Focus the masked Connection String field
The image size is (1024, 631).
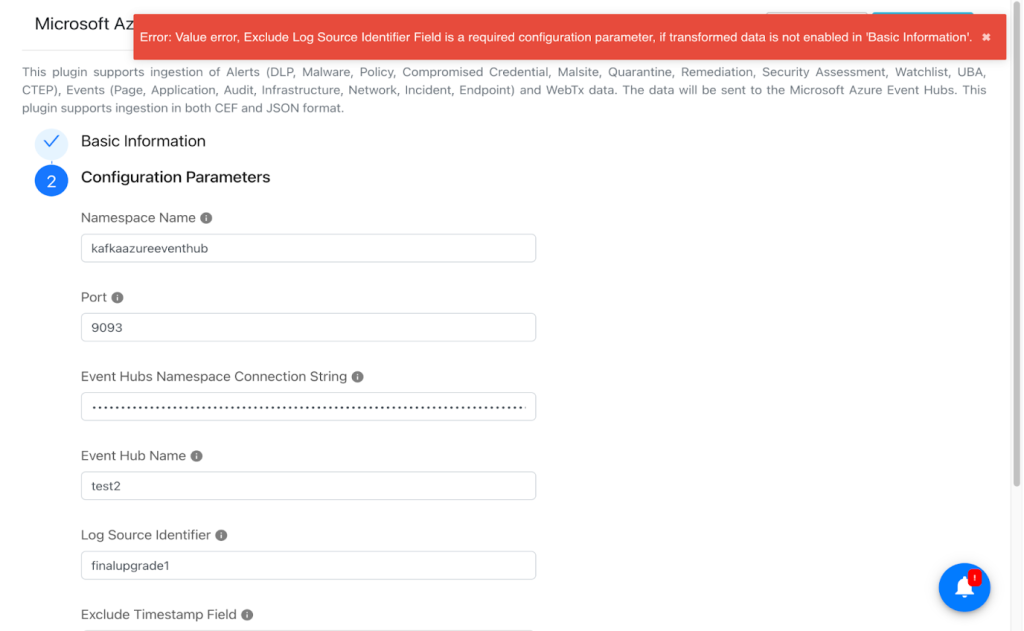[x=308, y=406]
